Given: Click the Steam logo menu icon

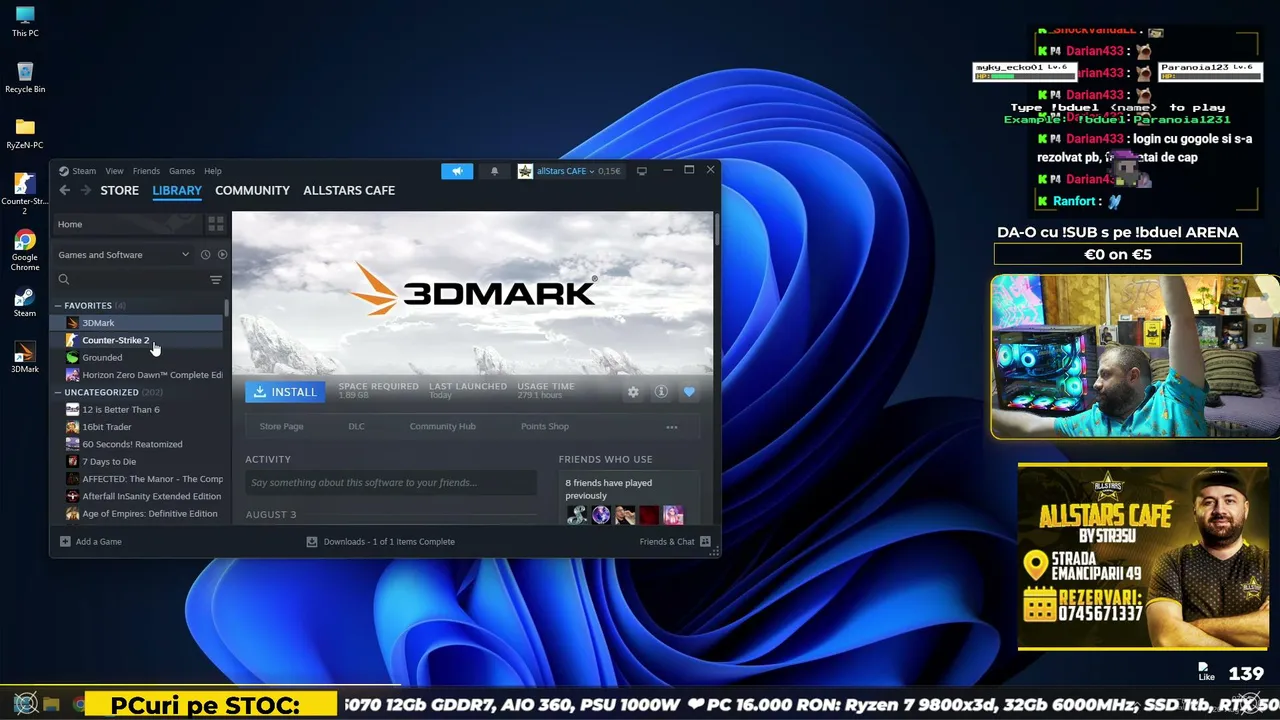Looking at the screenshot, I should coord(64,171).
